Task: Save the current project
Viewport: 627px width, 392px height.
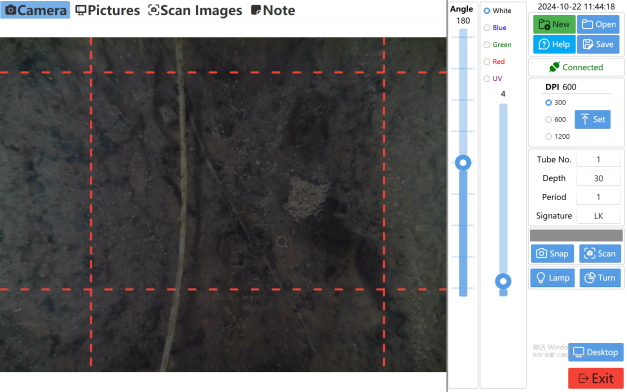Action: coord(598,44)
